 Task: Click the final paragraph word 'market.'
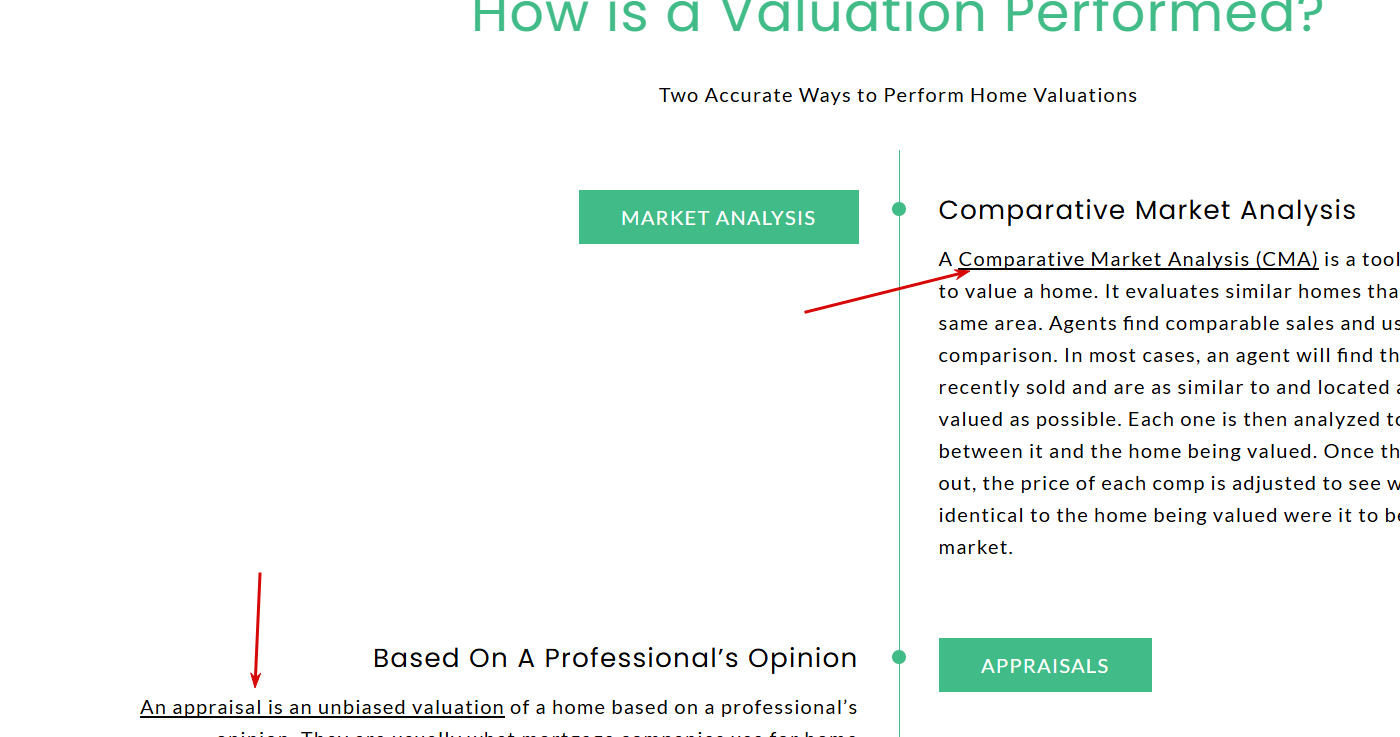coord(976,547)
